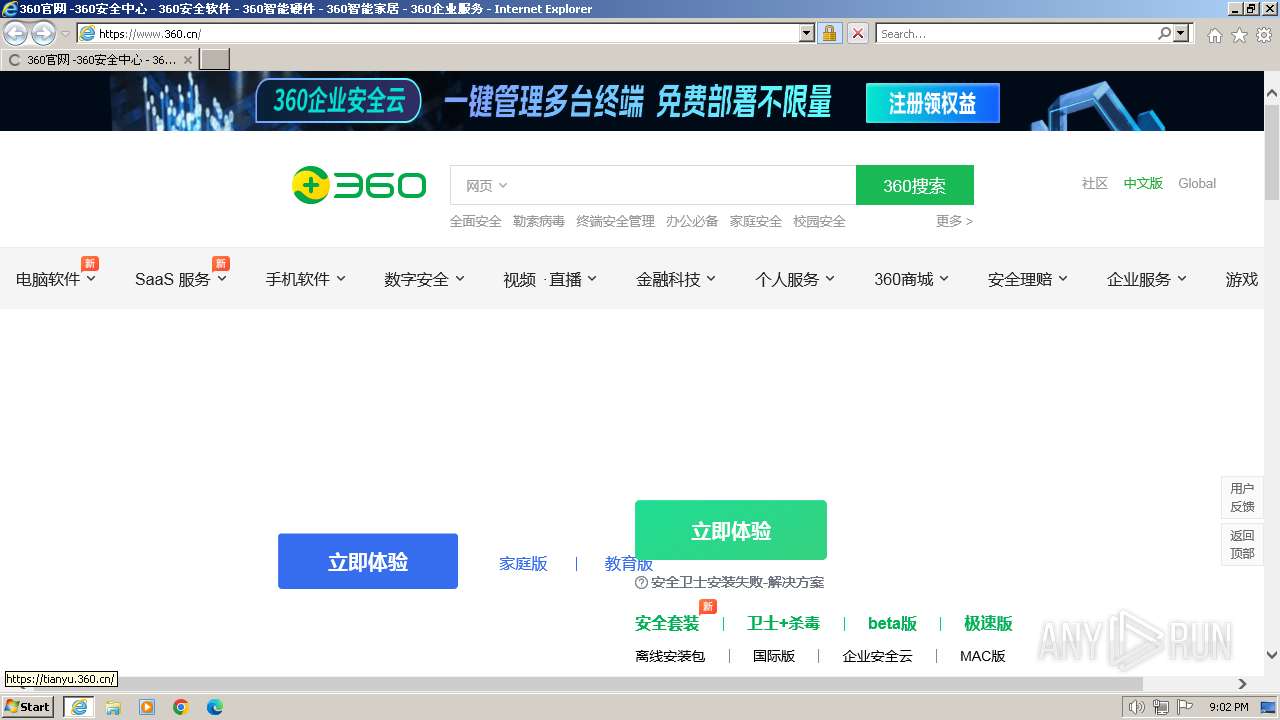Click the browser Back arrow button

point(16,33)
